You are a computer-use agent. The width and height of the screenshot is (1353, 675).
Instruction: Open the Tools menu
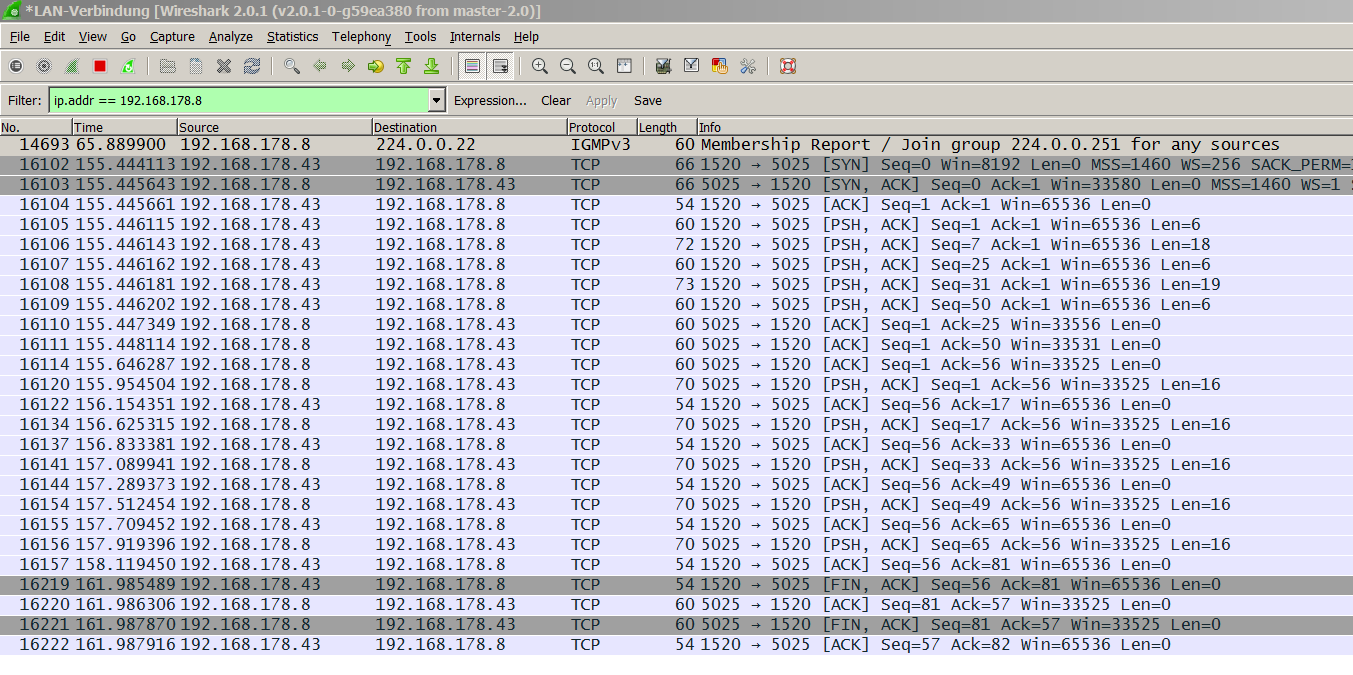pyautogui.click(x=421, y=37)
